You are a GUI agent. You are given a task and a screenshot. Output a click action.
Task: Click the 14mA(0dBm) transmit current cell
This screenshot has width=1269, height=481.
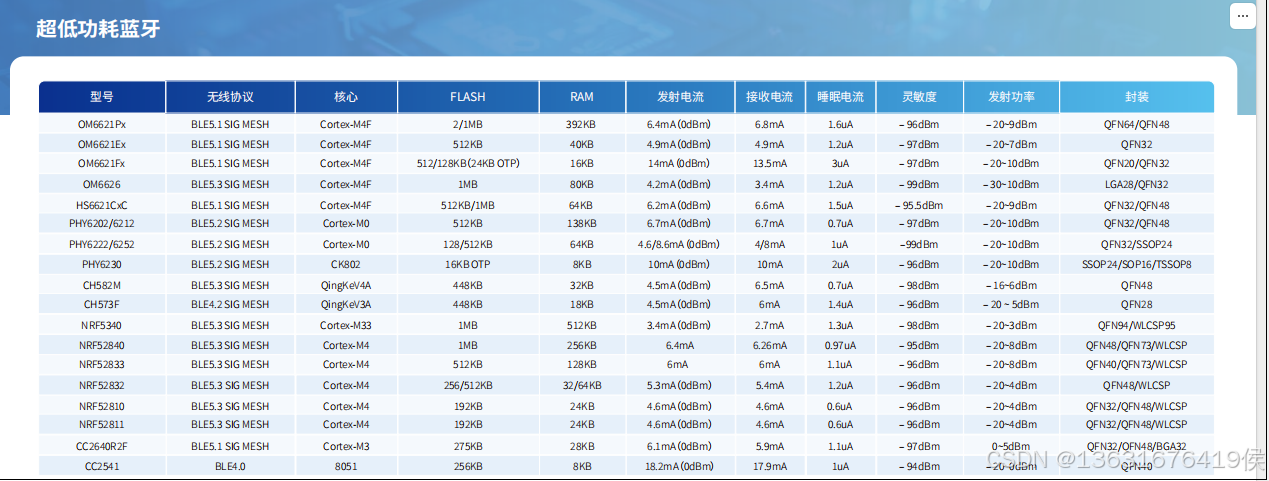(680, 163)
